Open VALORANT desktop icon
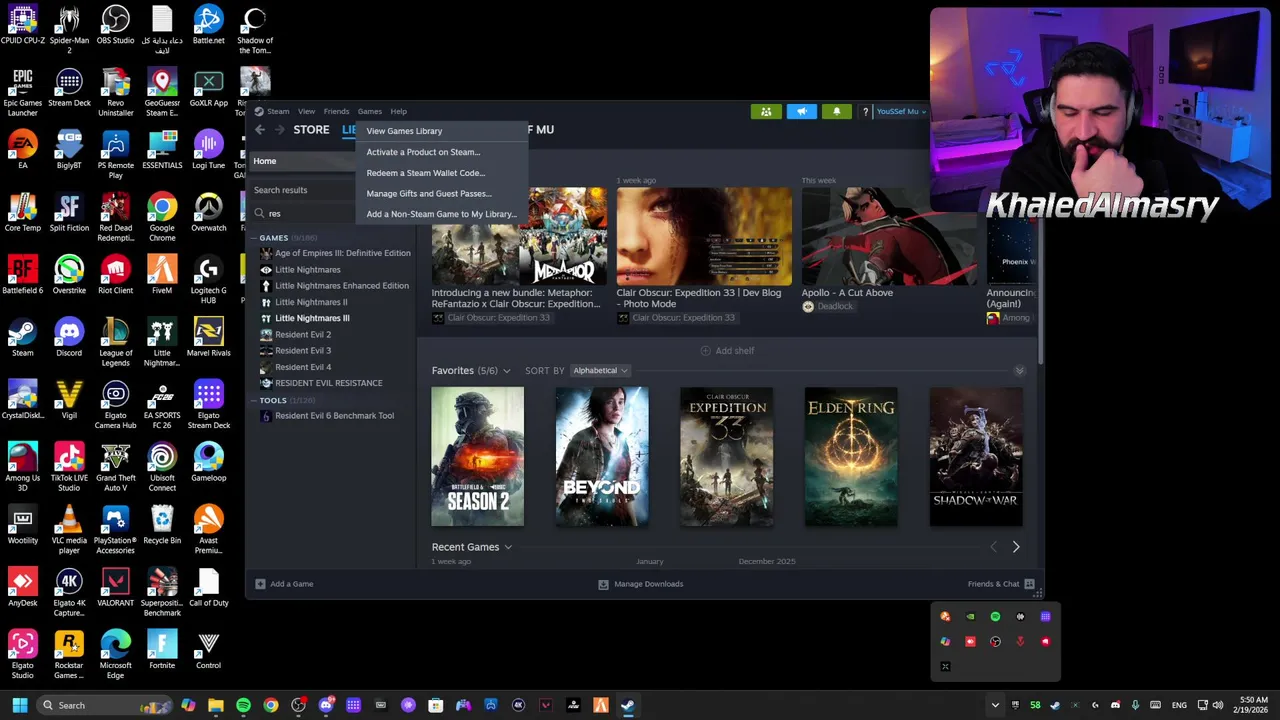The height and width of the screenshot is (720, 1280). [115, 587]
